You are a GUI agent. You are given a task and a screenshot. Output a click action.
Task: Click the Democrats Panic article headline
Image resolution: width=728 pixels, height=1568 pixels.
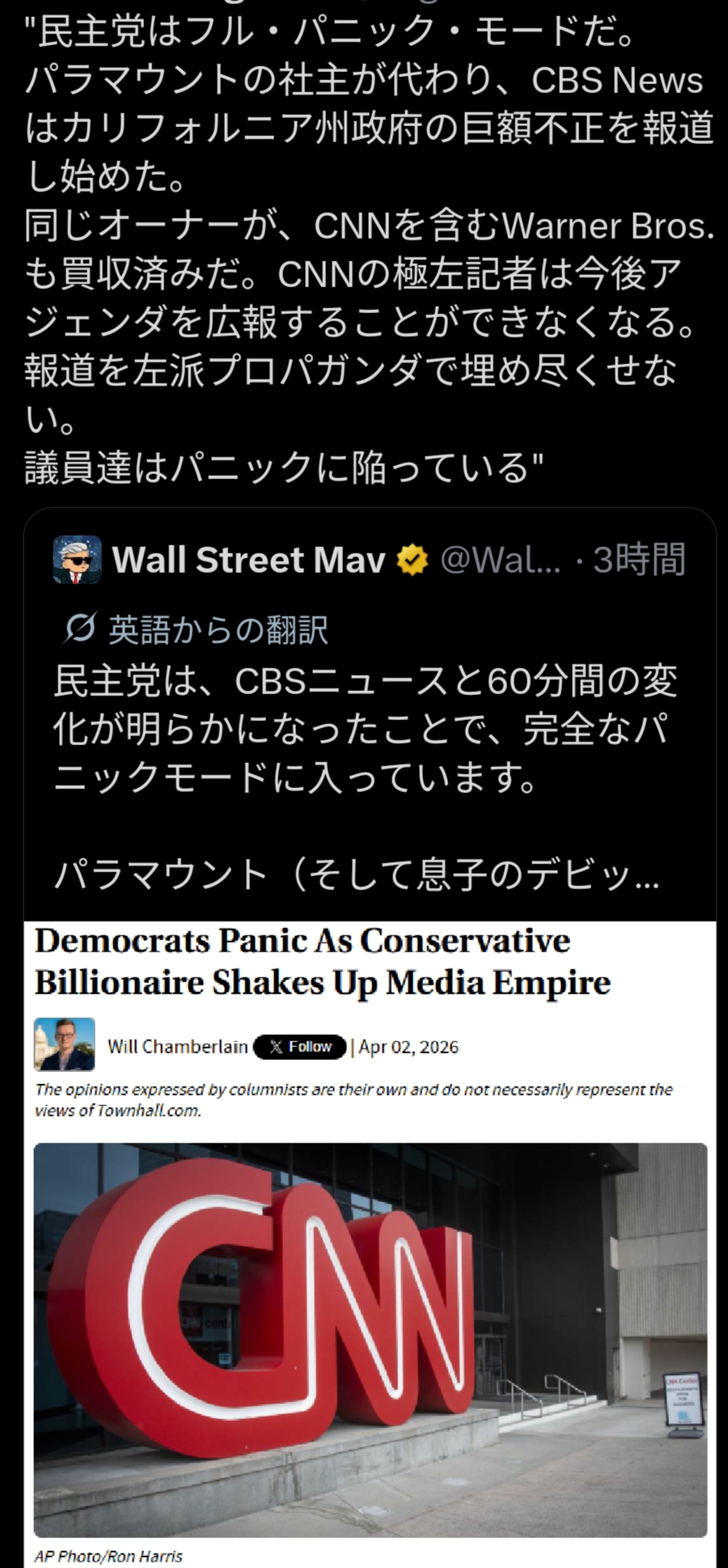point(323,962)
